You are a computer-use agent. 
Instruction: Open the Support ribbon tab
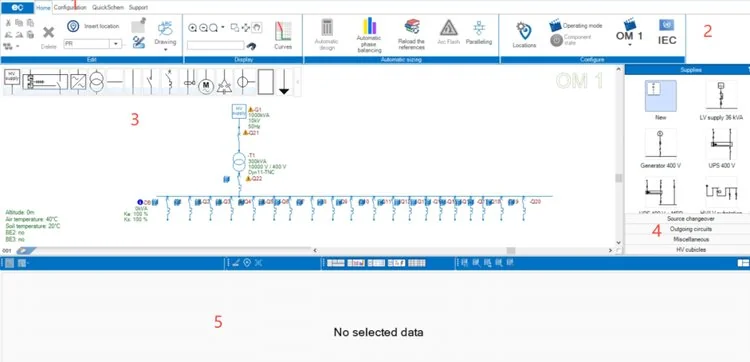138,8
